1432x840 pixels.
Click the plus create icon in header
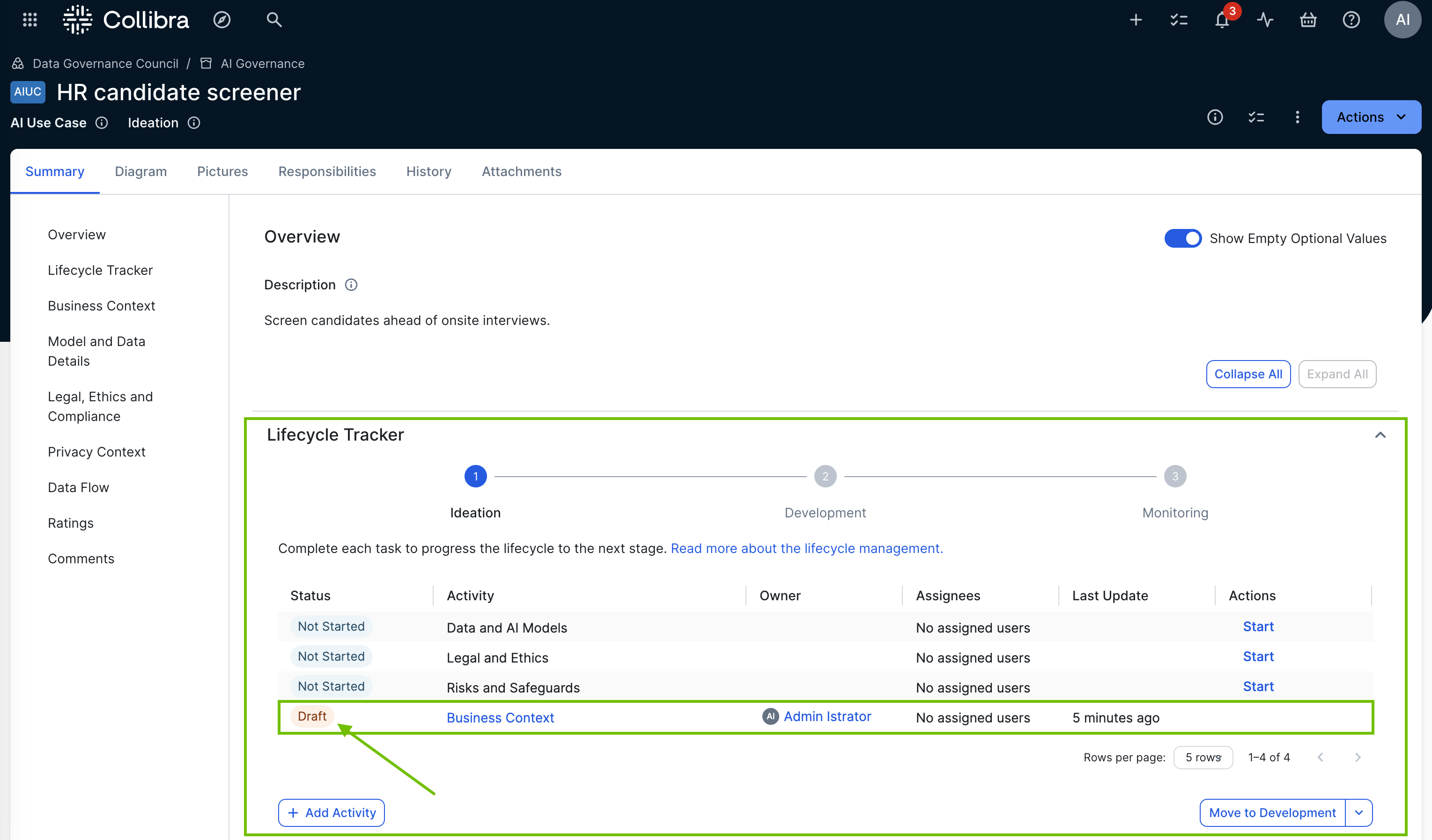(1136, 20)
